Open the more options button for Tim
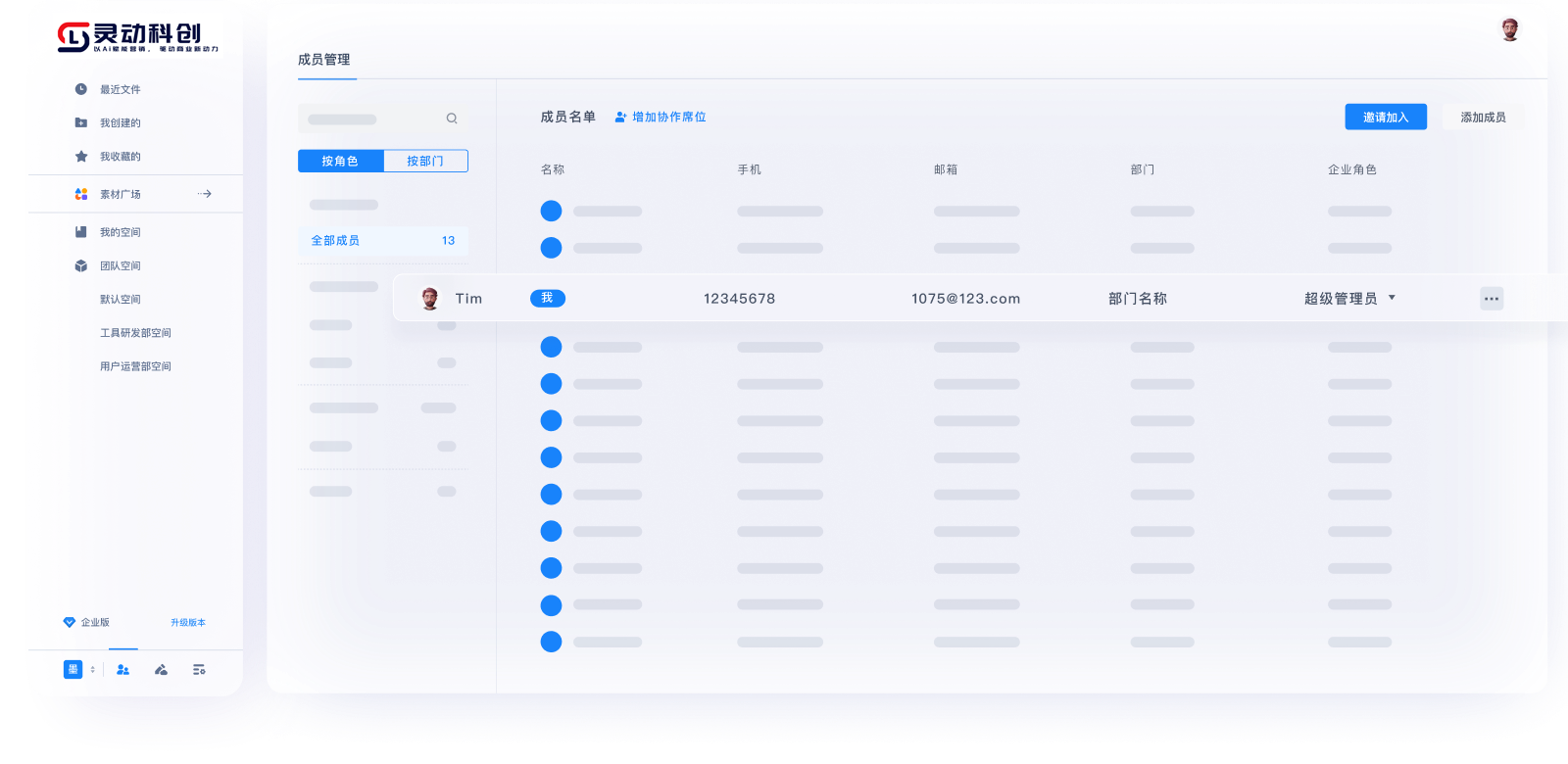1568x764 pixels. click(1491, 299)
